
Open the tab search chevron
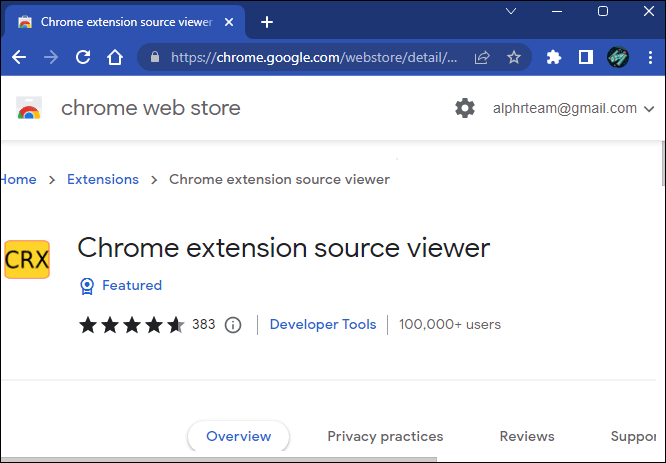(x=511, y=11)
